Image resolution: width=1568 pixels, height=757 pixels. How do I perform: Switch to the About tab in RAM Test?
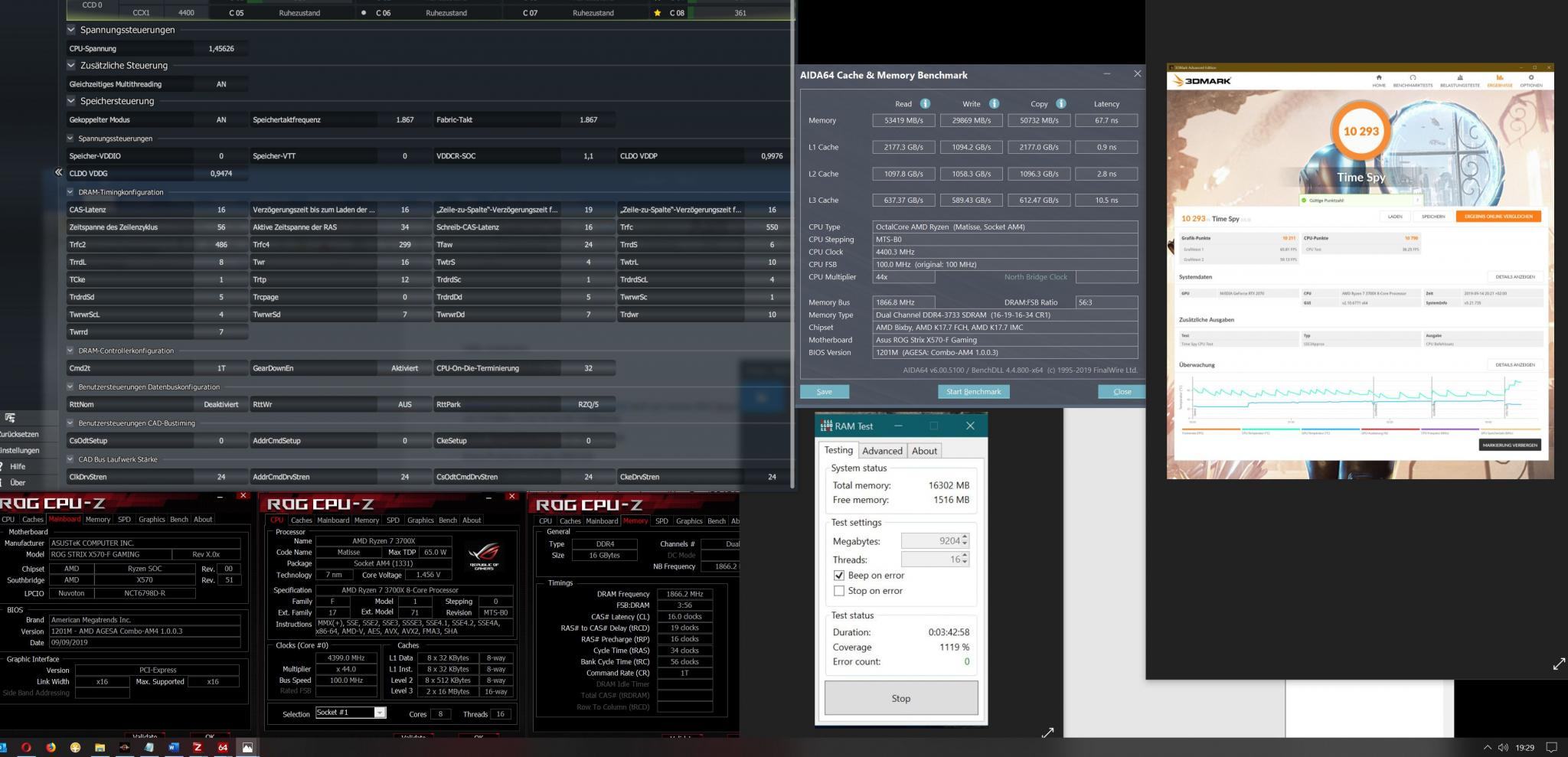924,451
